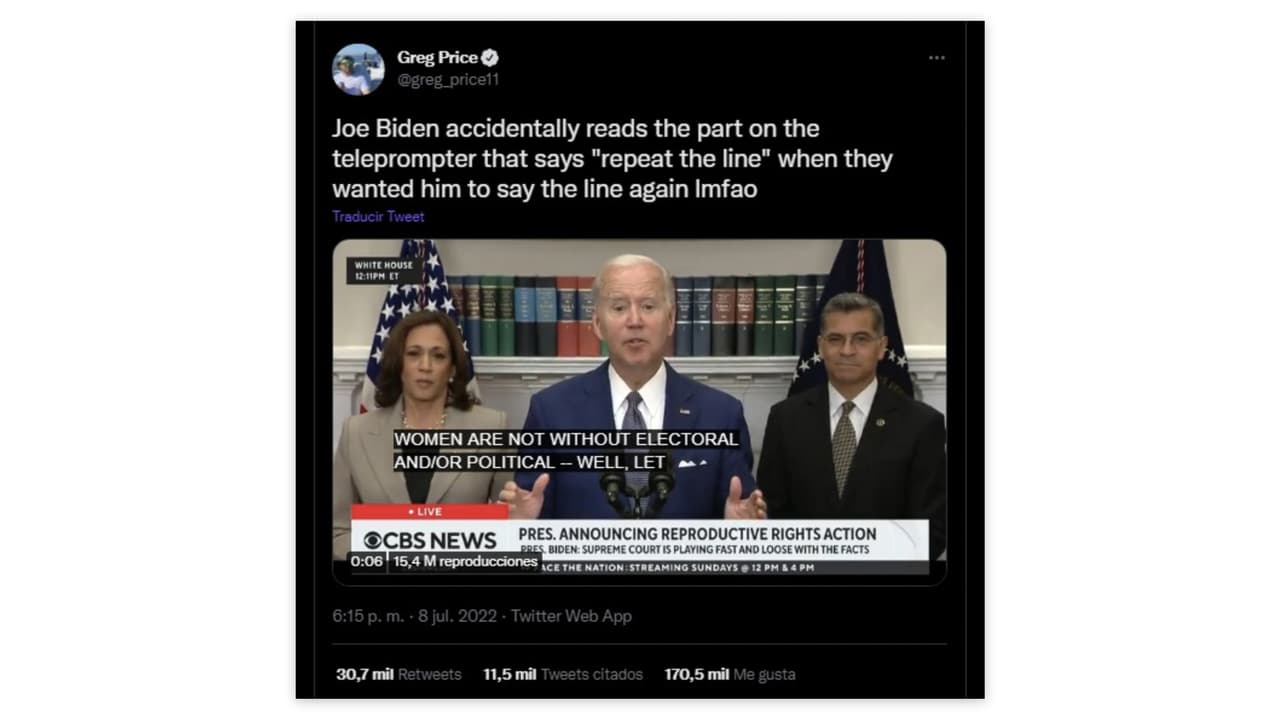Open the @greg_price11 handle link

coord(447,80)
